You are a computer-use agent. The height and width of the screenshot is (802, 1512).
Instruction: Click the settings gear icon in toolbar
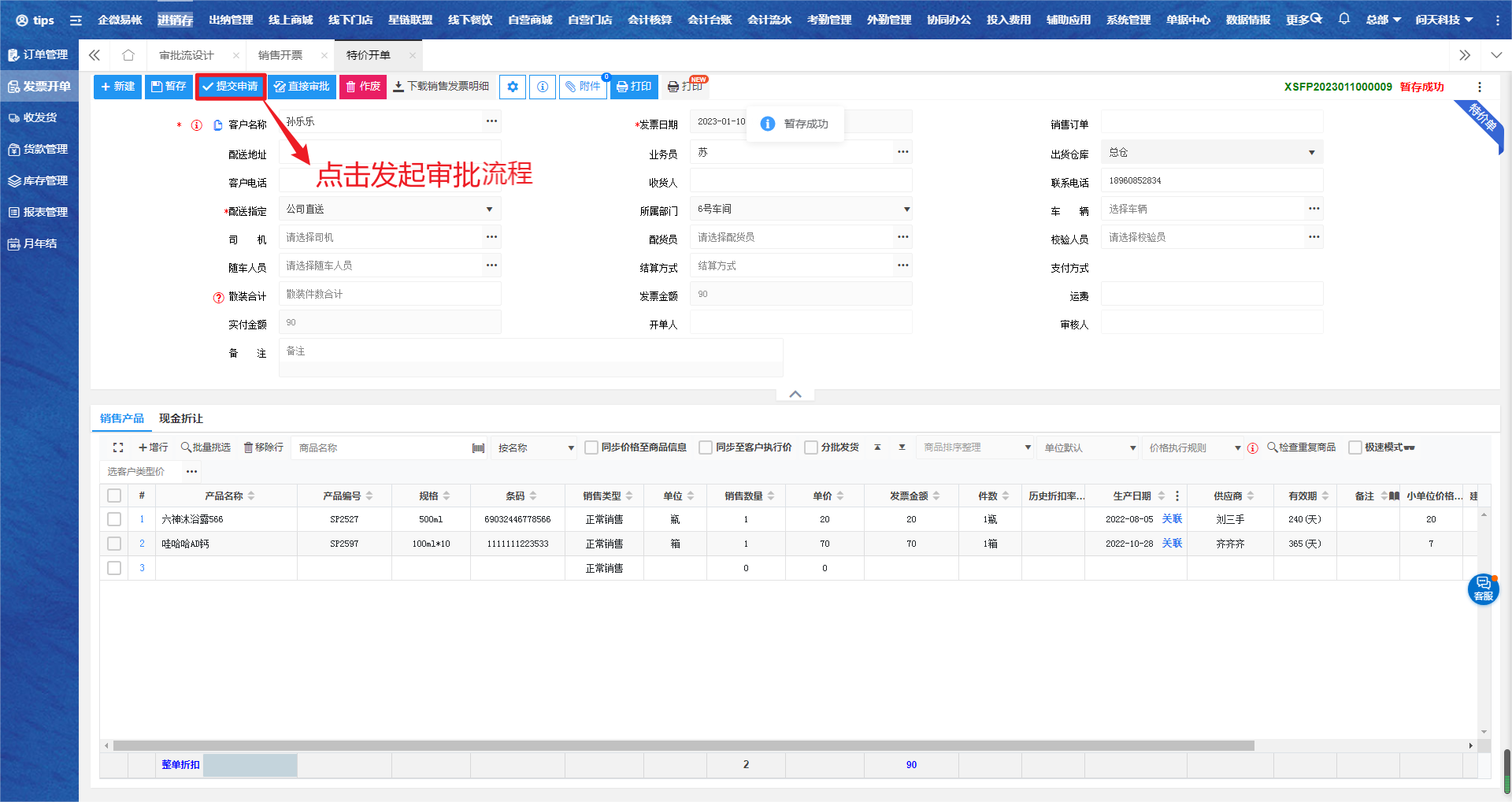click(513, 87)
